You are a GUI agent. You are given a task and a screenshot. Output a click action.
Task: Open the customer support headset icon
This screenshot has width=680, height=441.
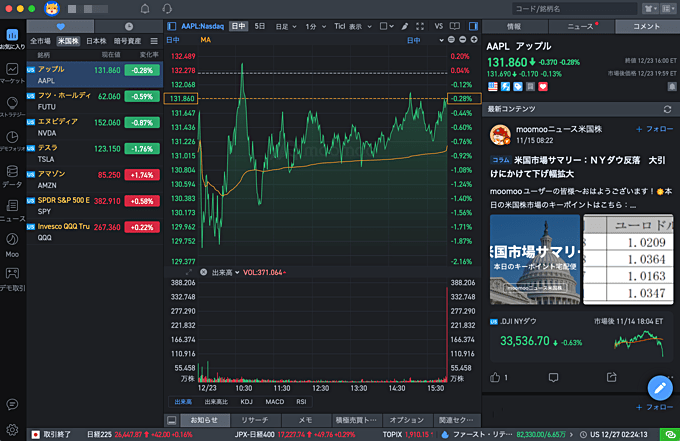pyautogui.click(x=167, y=9)
